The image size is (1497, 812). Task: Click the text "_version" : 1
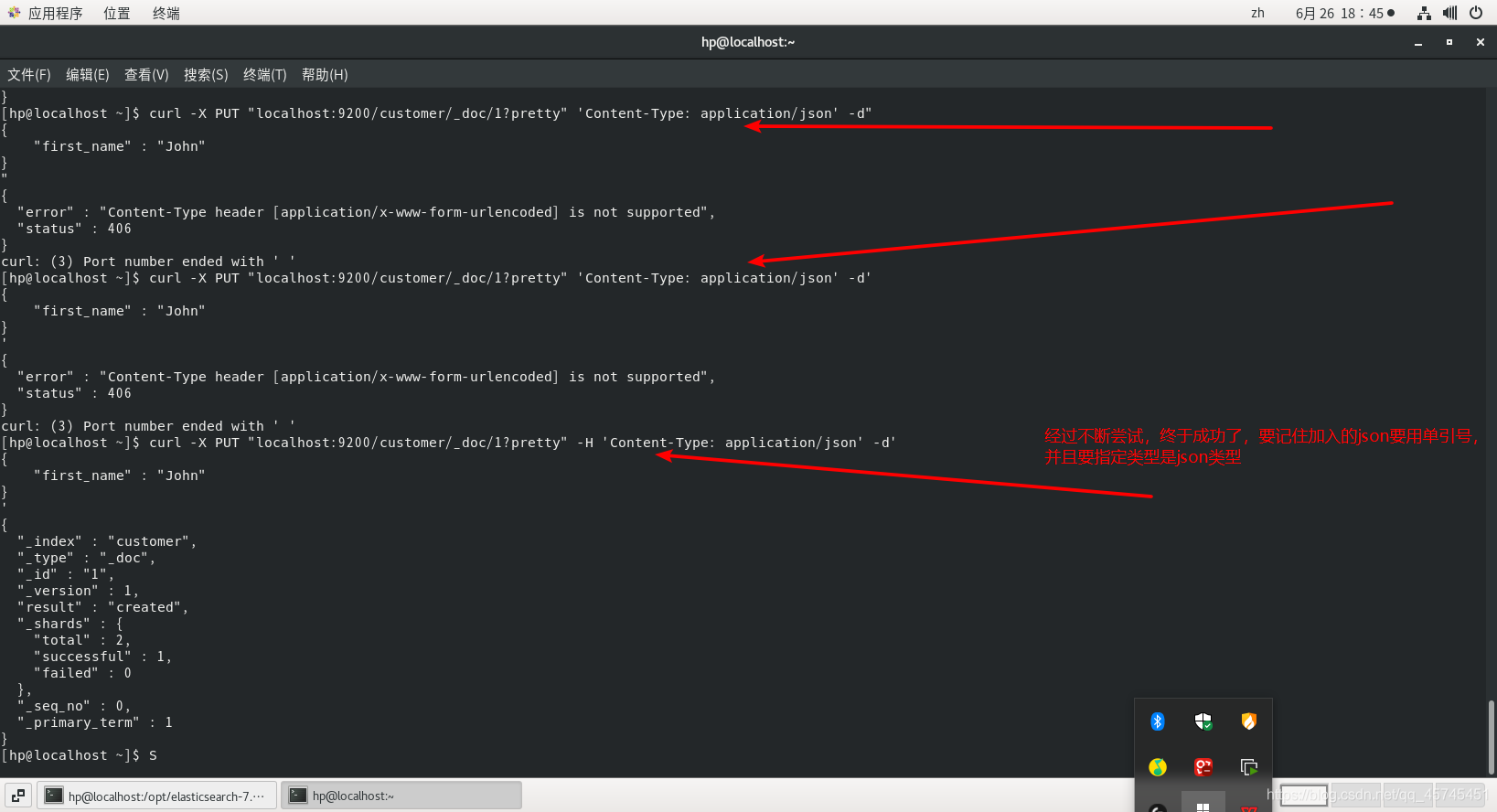coord(78,591)
